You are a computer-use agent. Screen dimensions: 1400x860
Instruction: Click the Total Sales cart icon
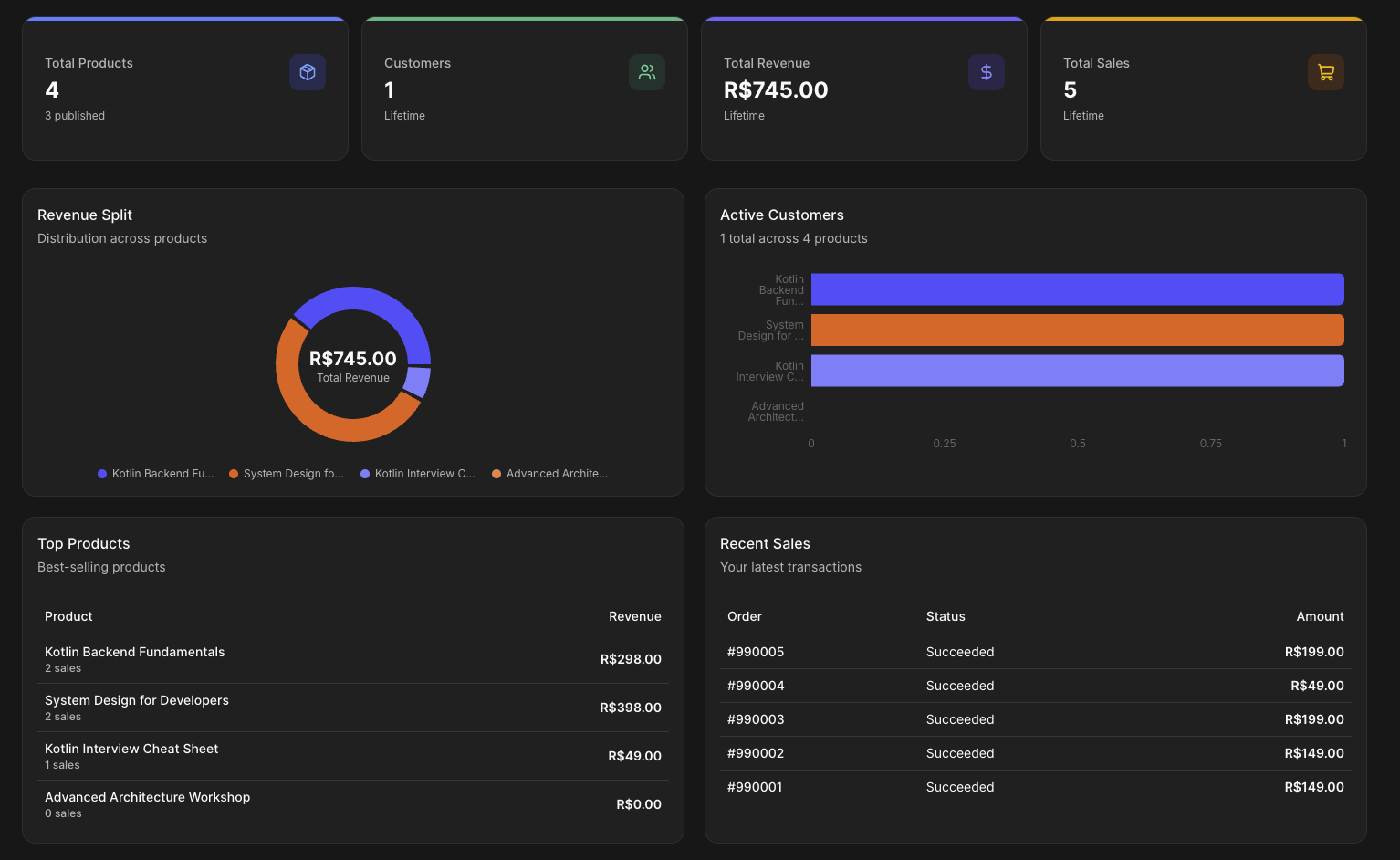pyautogui.click(x=1326, y=72)
